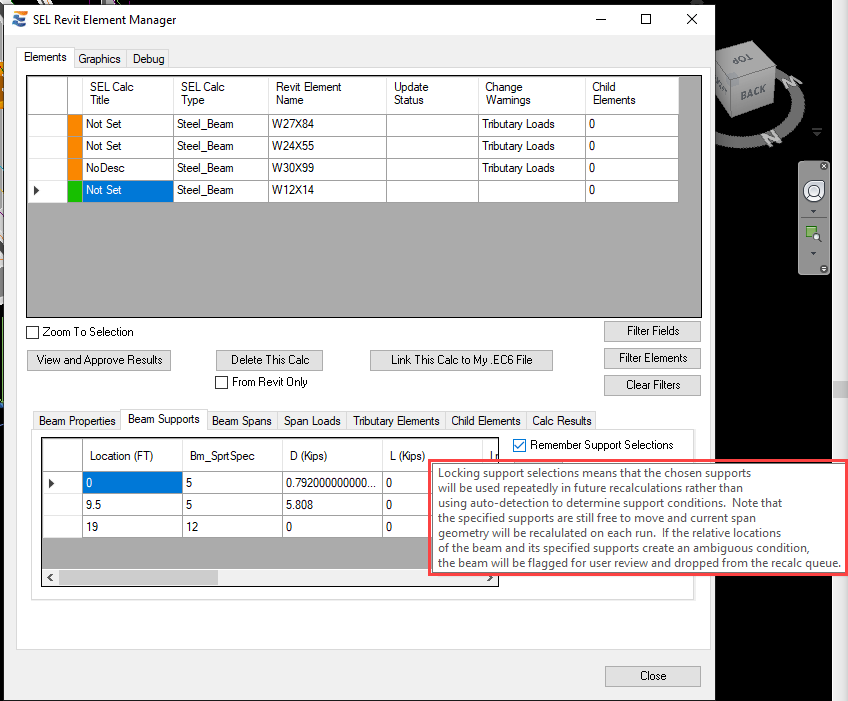
Task: Click the Clear Filters button
Action: pyautogui.click(x=652, y=385)
